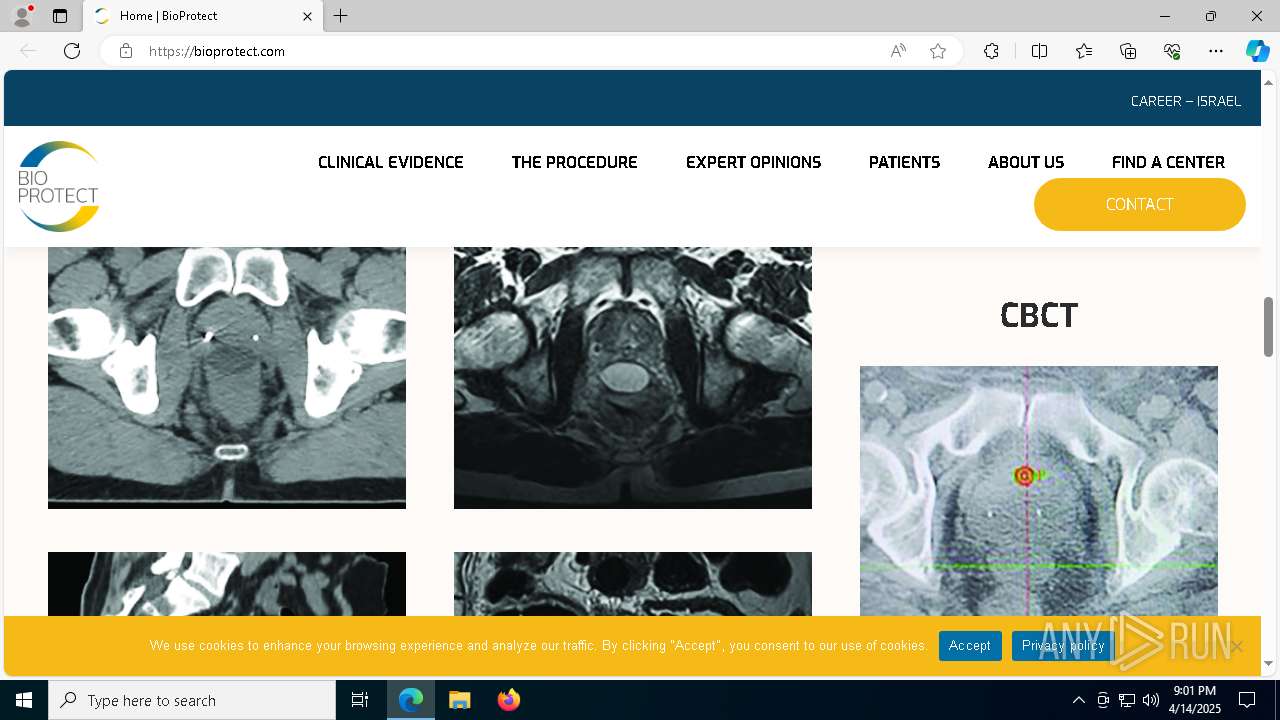Click the CBCT scan image
Screen dimensions: 1280x720
pyautogui.click(x=1039, y=491)
